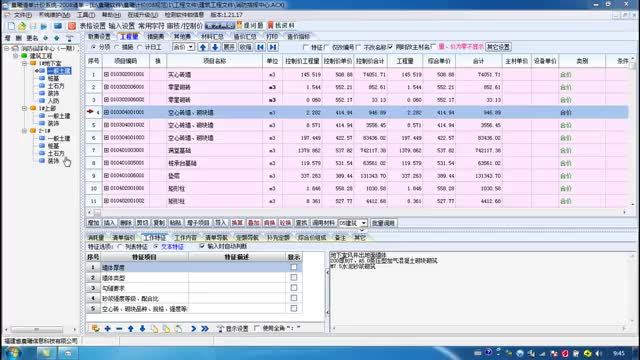Collapse the 1#上部 tree node
Screen dimensions: 640x360
coord(24,108)
